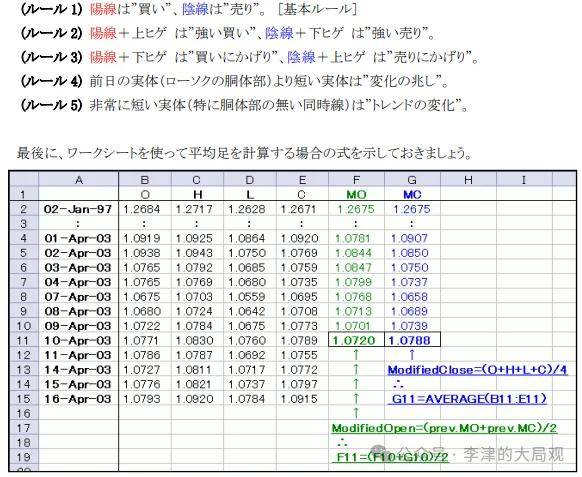Select column header D in the worksheet
Image resolution: width=582 pixels, height=477 pixels.
coord(250,180)
